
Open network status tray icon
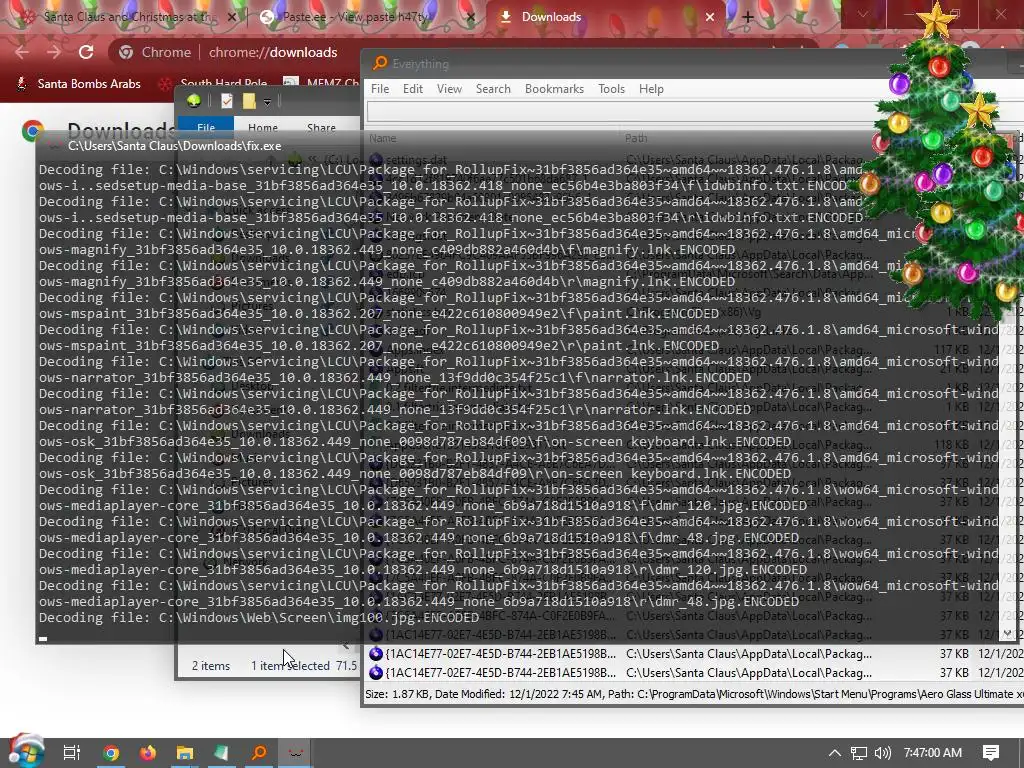point(859,753)
